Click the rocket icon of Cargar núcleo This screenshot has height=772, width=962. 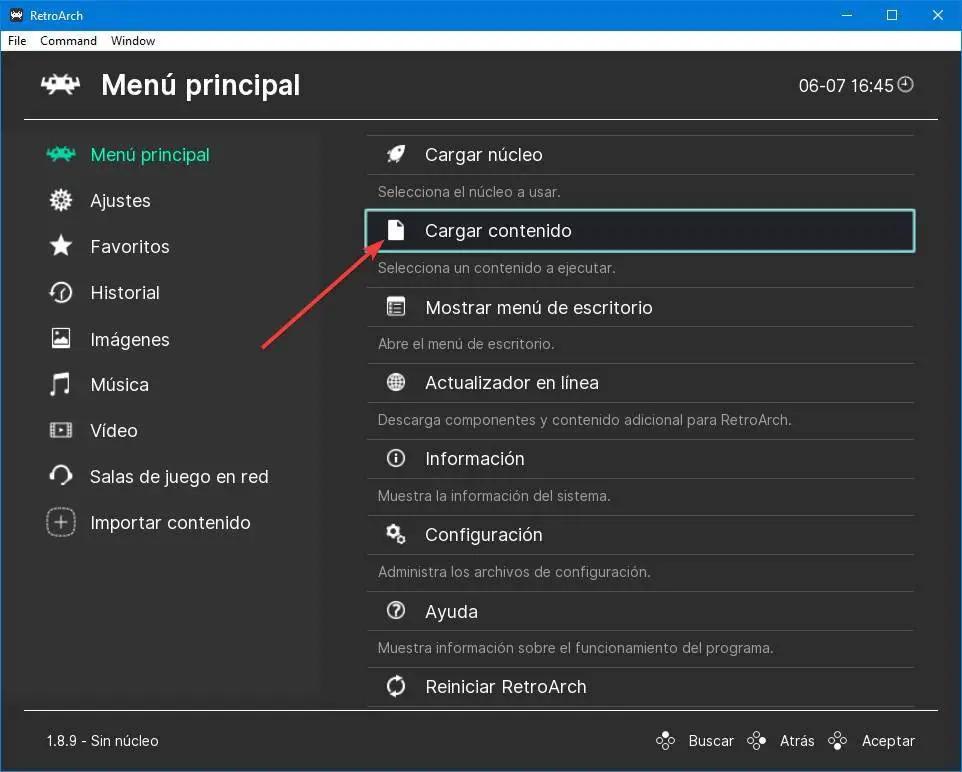(x=396, y=154)
